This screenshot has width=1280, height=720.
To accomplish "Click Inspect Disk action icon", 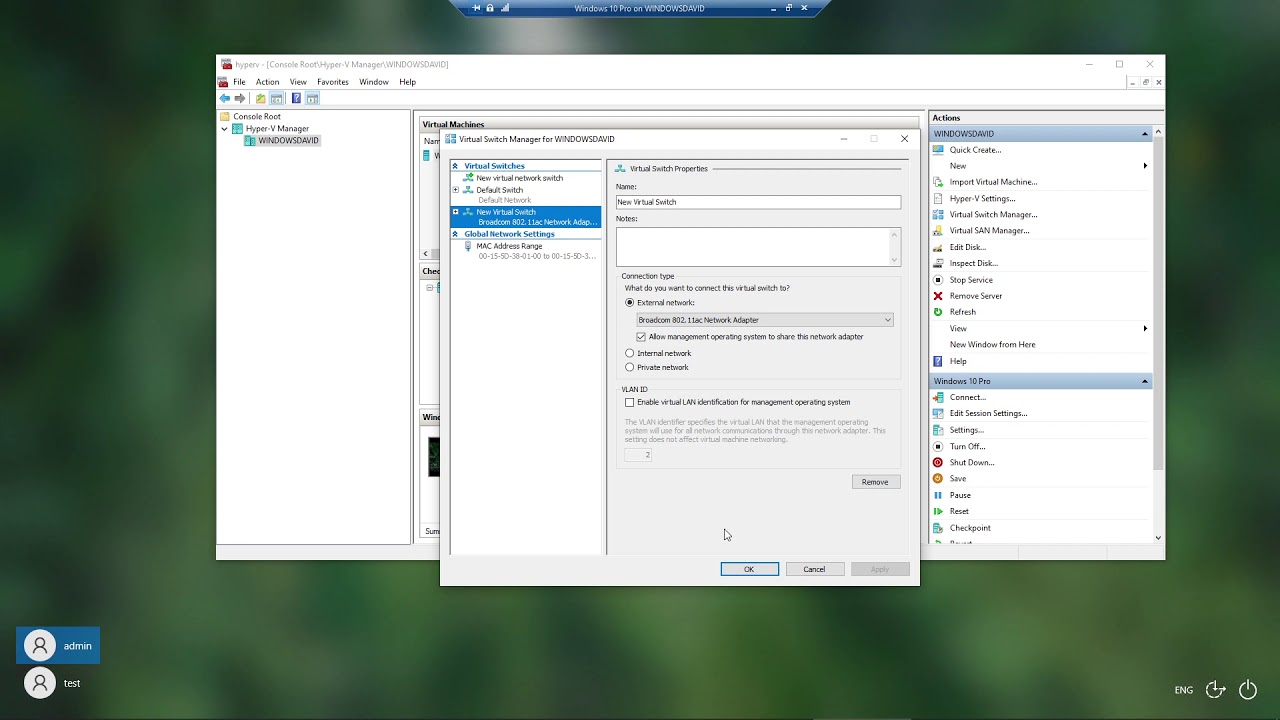I will click(938, 263).
